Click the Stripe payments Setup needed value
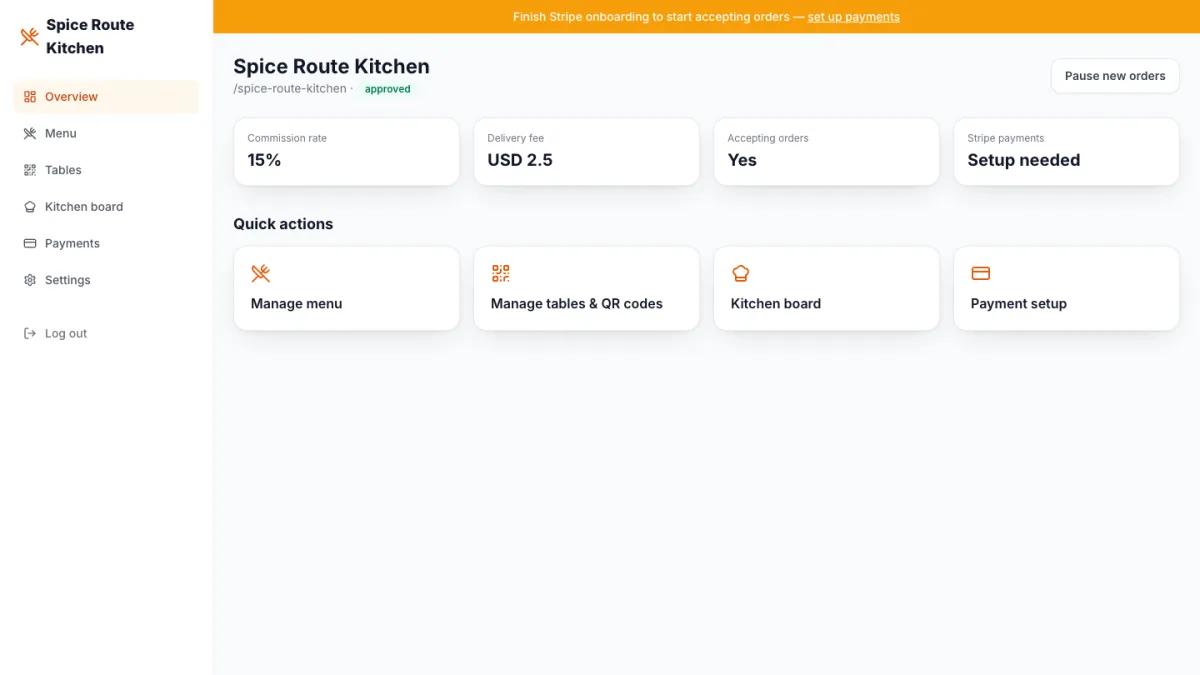The width and height of the screenshot is (1200, 675). tap(1024, 160)
